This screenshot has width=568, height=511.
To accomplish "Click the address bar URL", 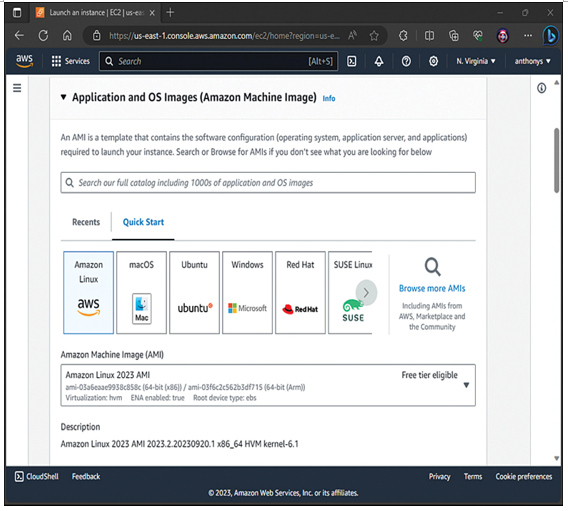I will (224, 35).
